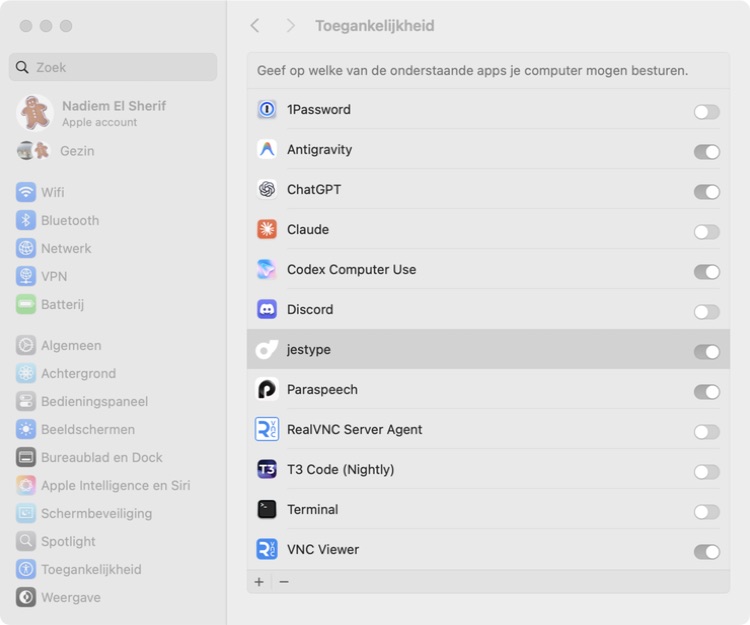Image resolution: width=750 pixels, height=625 pixels.
Task: Enable the RealVNC Server Agent toggle
Action: pos(706,432)
